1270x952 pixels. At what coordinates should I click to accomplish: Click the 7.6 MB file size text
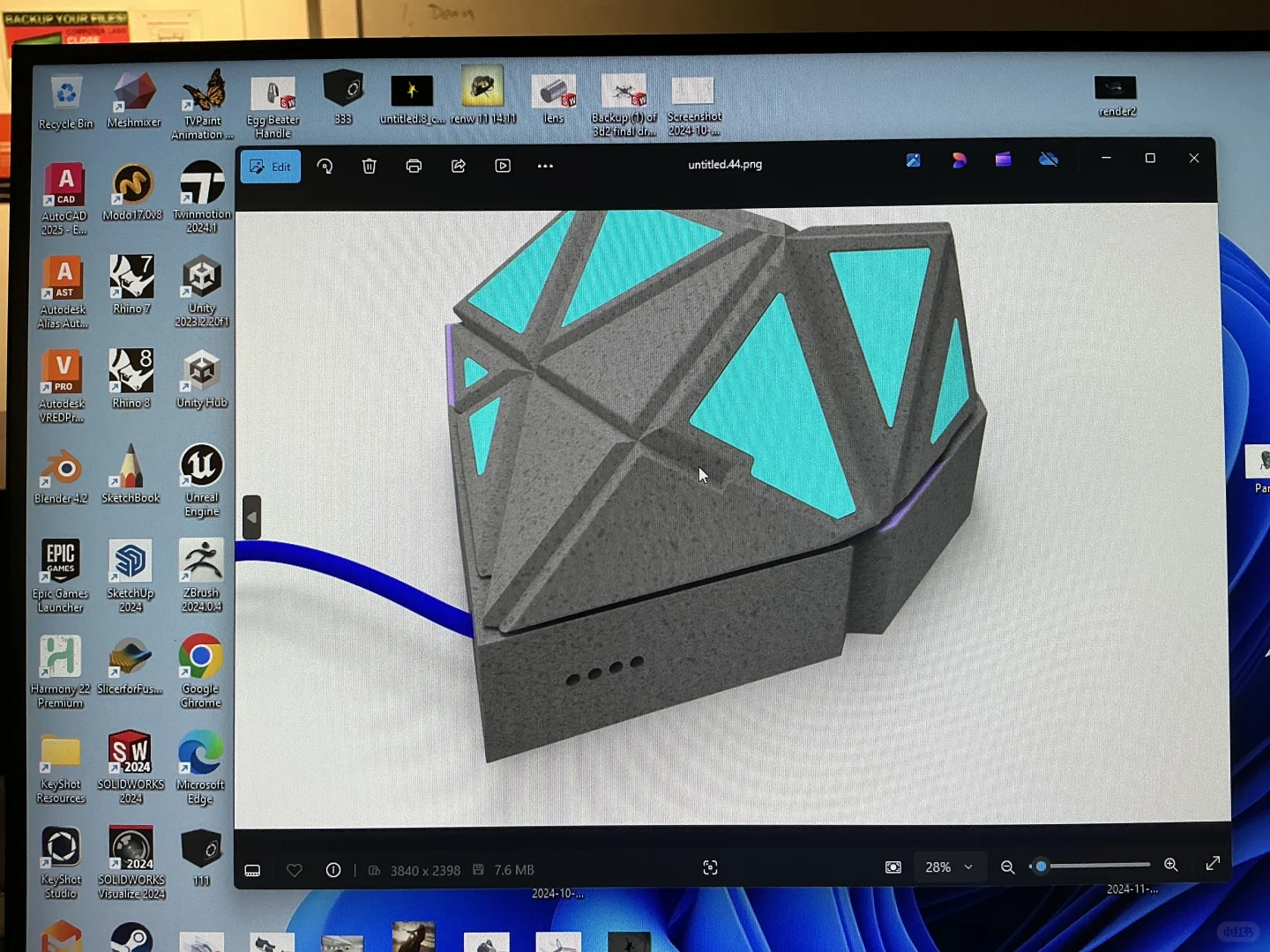click(514, 870)
